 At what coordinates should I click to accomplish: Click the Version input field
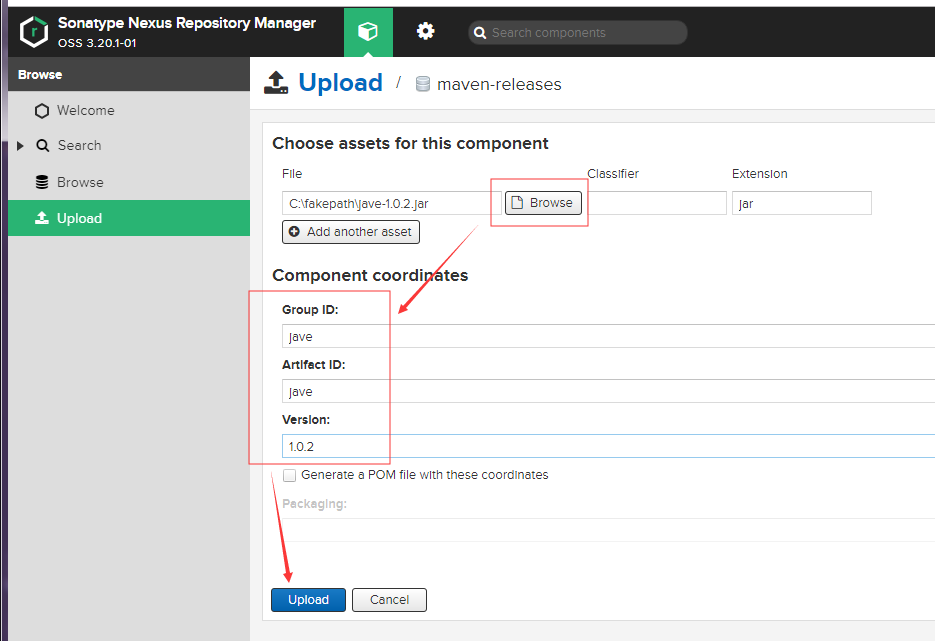click(608, 446)
